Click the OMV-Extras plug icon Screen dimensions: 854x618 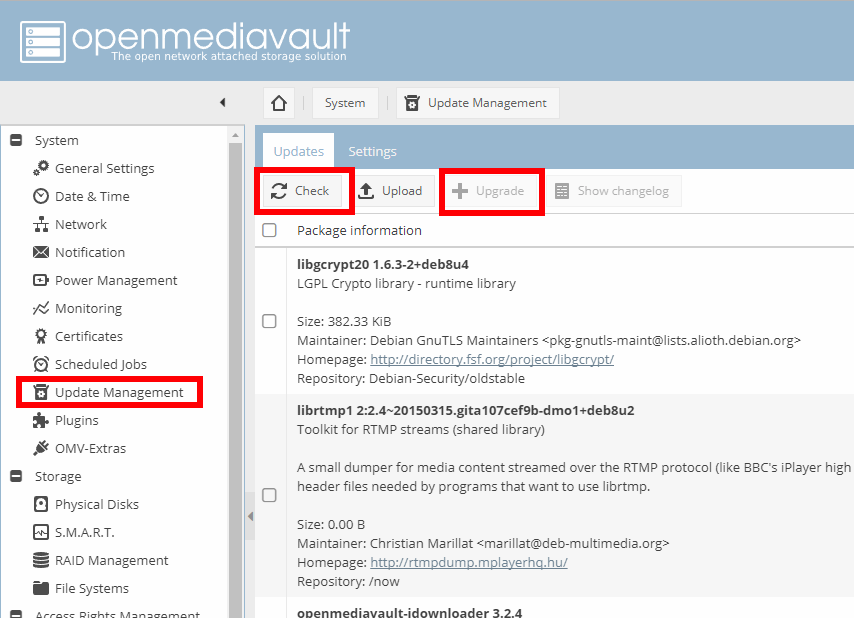(41, 448)
